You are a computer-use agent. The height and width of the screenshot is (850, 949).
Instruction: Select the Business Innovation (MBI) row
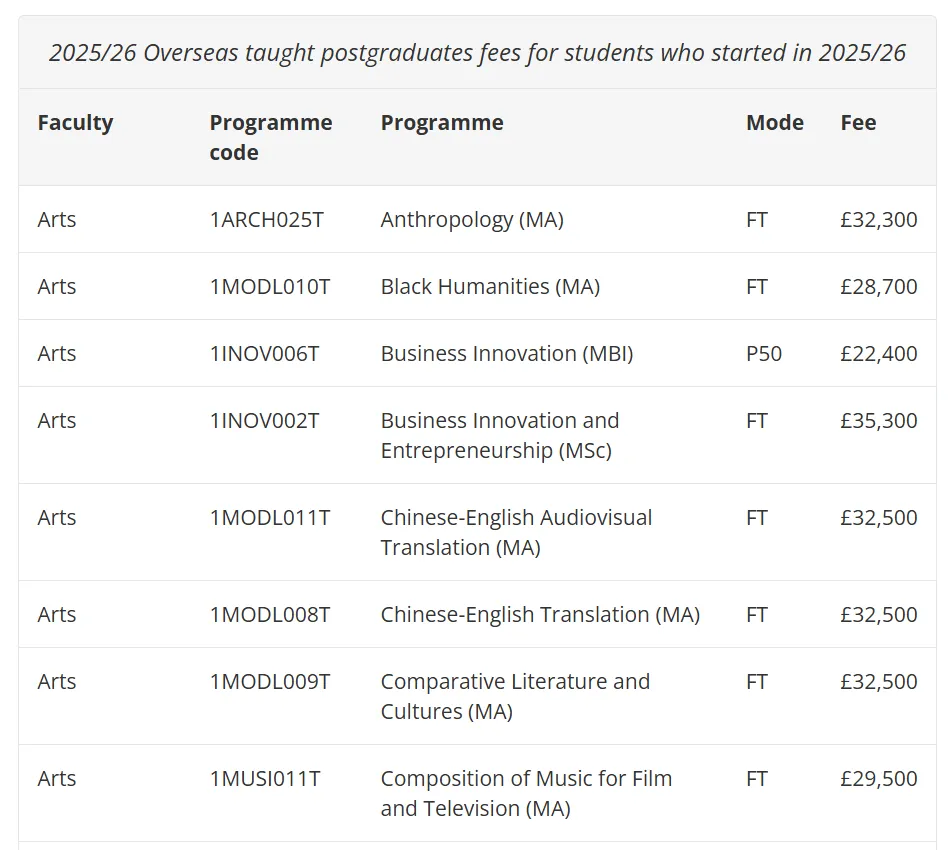[506, 354]
